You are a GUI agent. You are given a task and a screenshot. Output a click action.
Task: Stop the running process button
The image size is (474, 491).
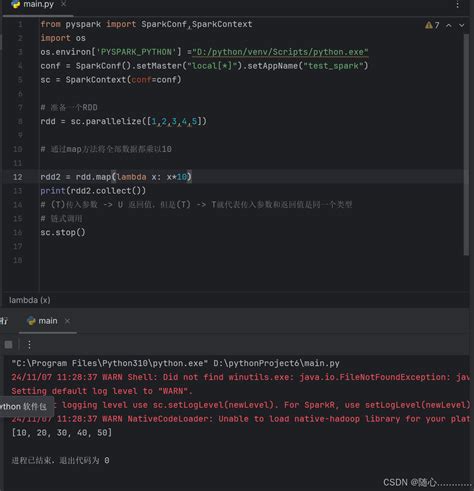9,345
